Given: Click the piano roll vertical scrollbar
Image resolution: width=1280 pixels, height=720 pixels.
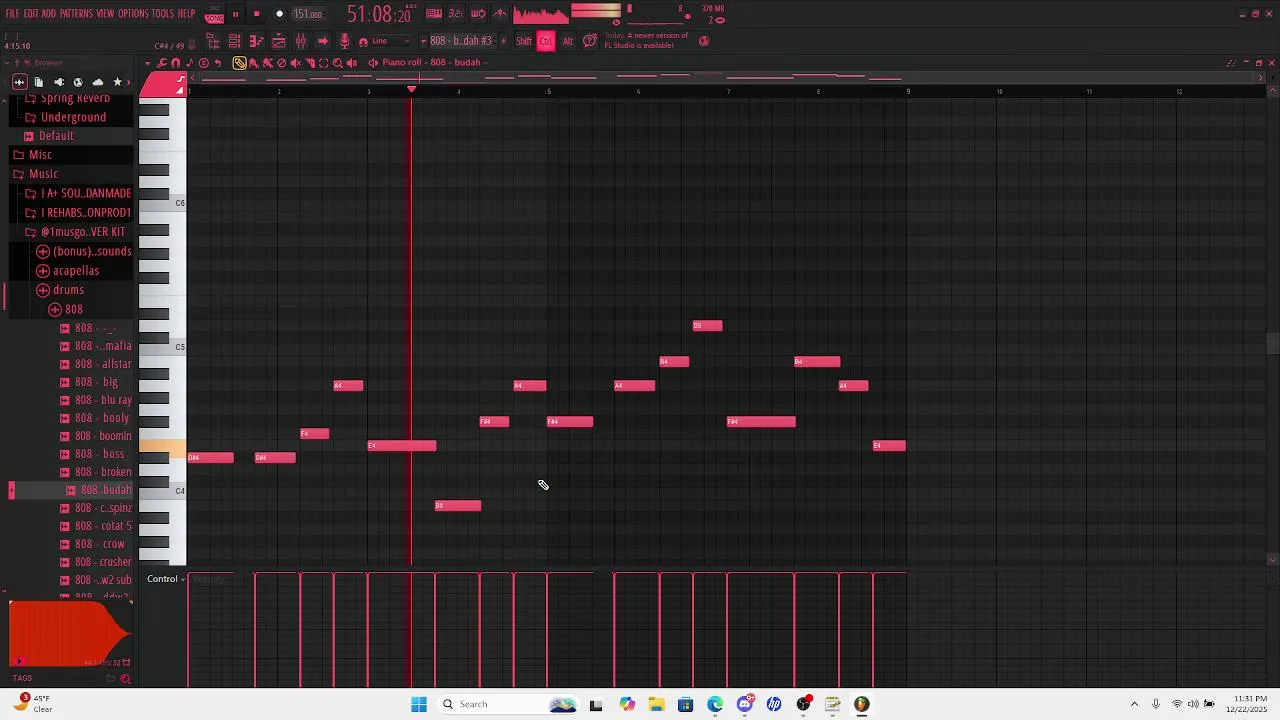Looking at the screenshot, I should (1272, 344).
